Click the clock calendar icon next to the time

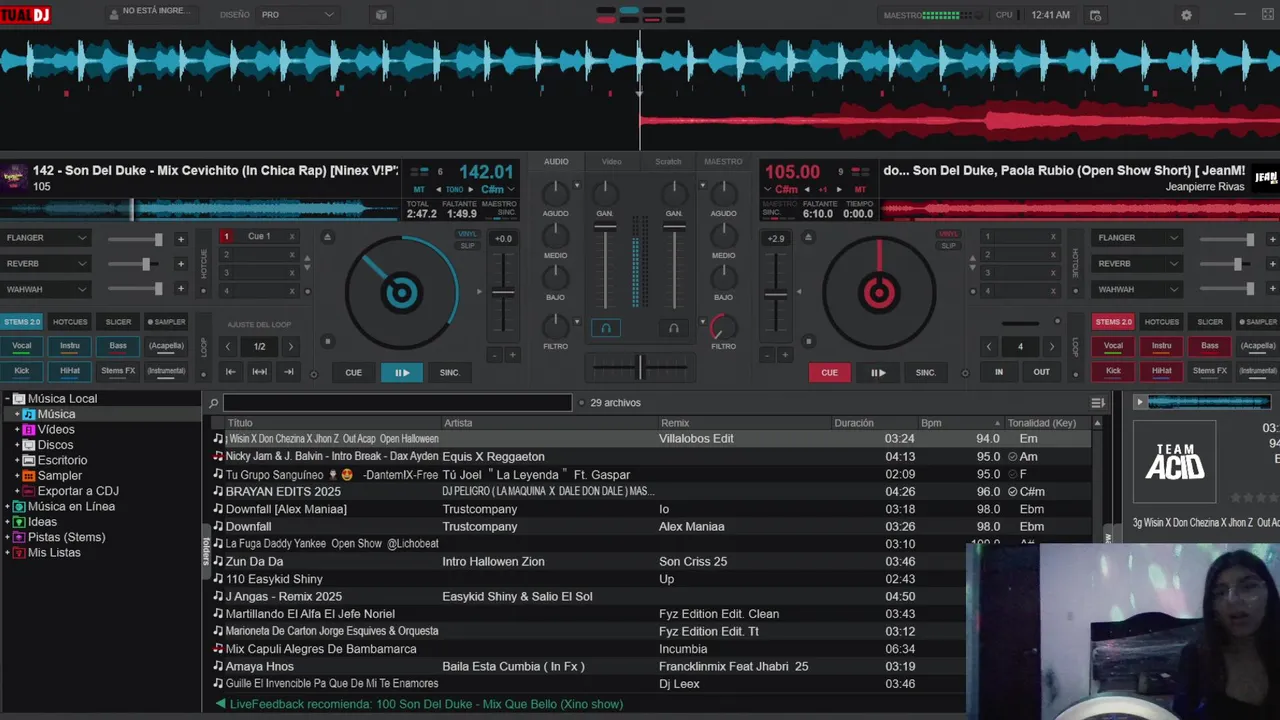[x=1095, y=15]
